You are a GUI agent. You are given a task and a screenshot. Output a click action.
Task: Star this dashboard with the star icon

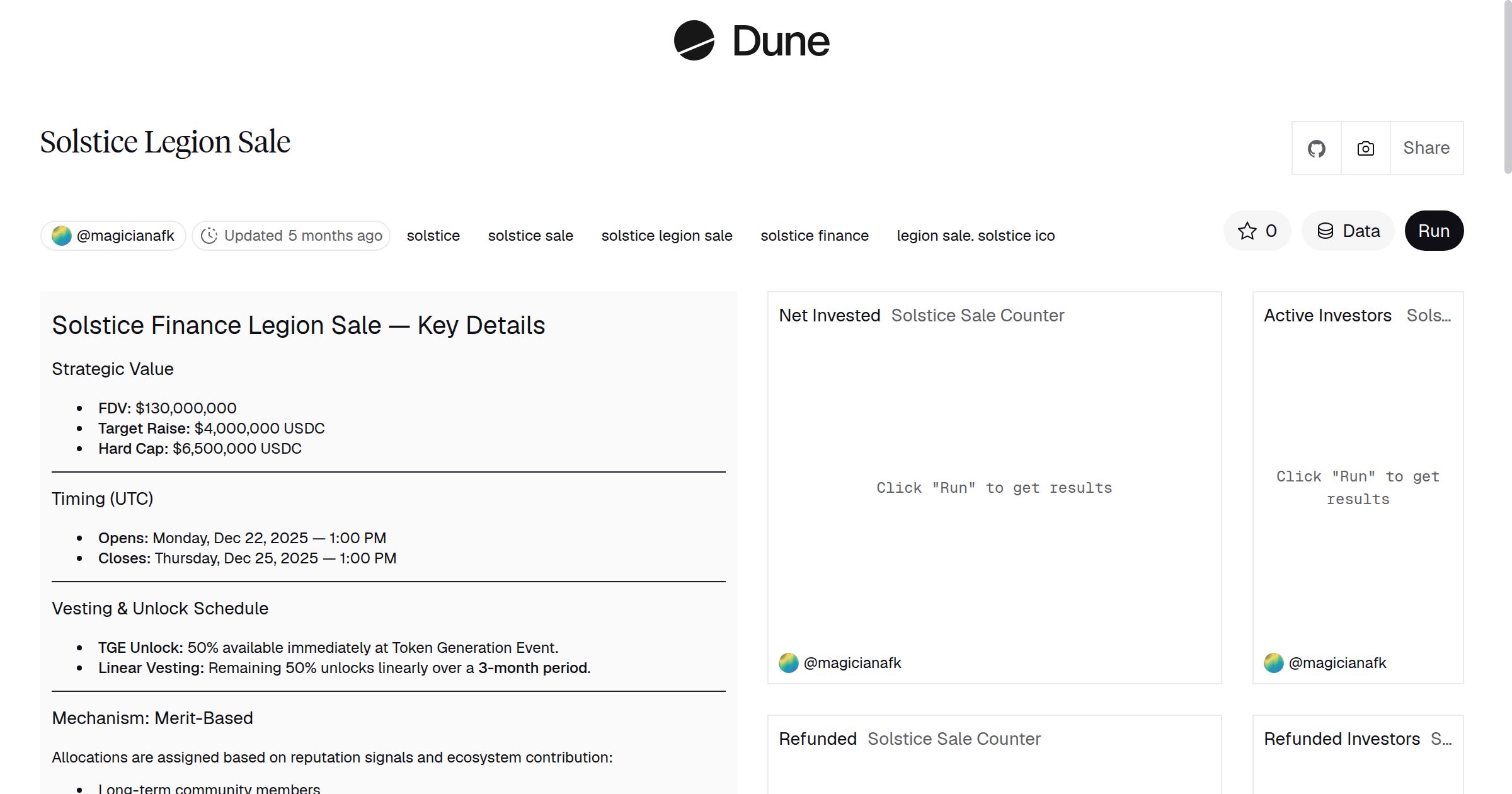tap(1247, 231)
